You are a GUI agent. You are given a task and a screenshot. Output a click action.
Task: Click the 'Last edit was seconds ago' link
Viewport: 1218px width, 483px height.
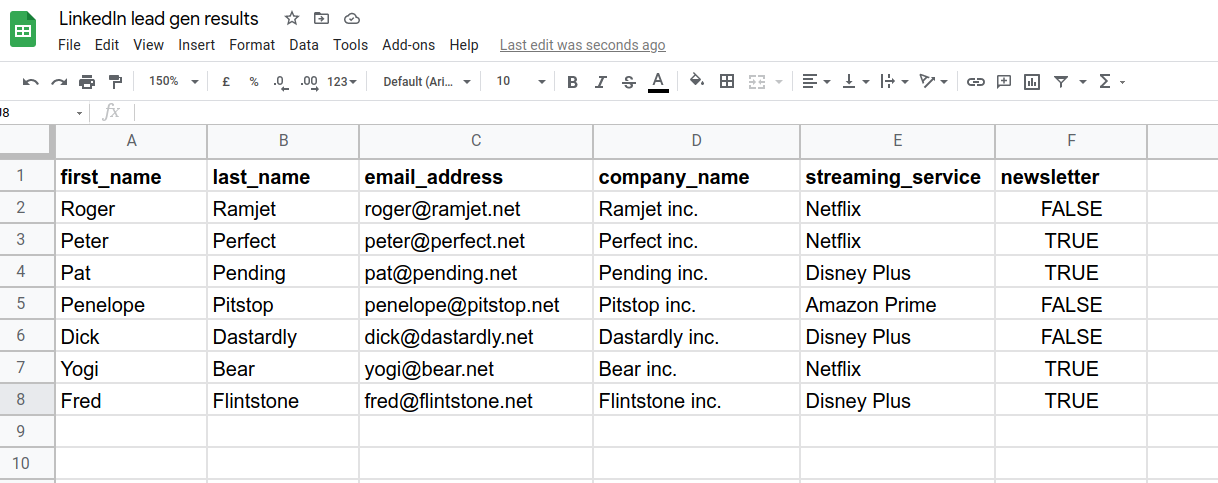tap(582, 45)
